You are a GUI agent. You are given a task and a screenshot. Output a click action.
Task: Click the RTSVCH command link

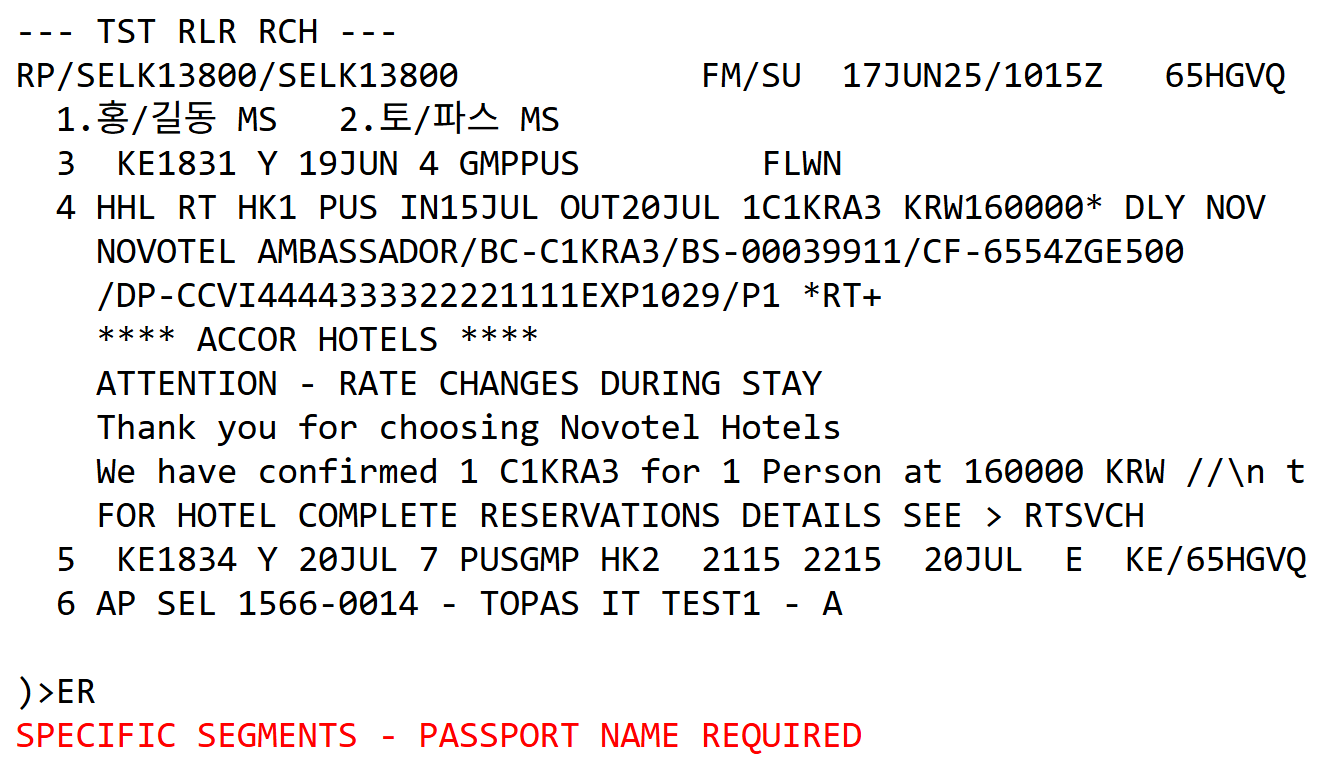click(1085, 516)
